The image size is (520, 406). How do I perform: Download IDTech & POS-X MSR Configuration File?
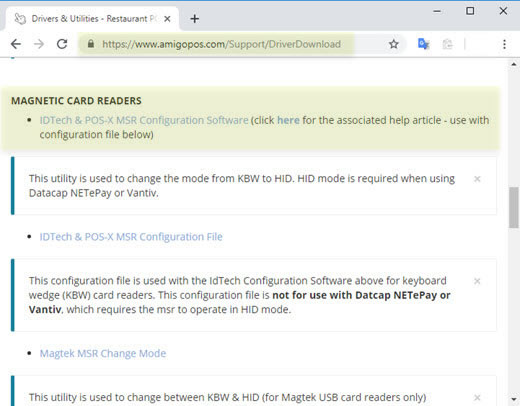pos(131,237)
